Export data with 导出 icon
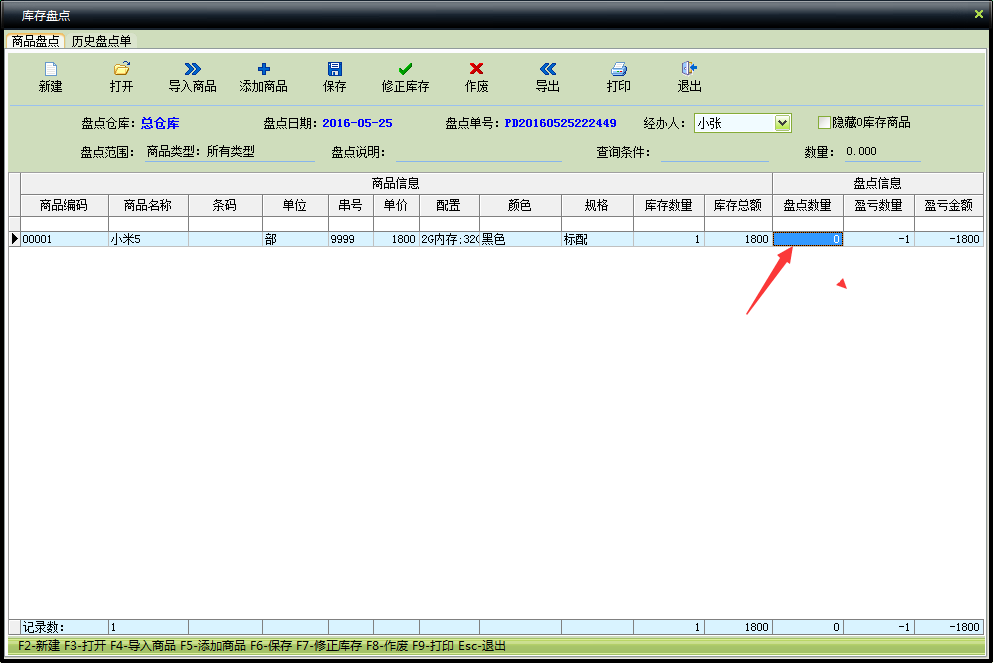The image size is (993, 663). [x=548, y=68]
